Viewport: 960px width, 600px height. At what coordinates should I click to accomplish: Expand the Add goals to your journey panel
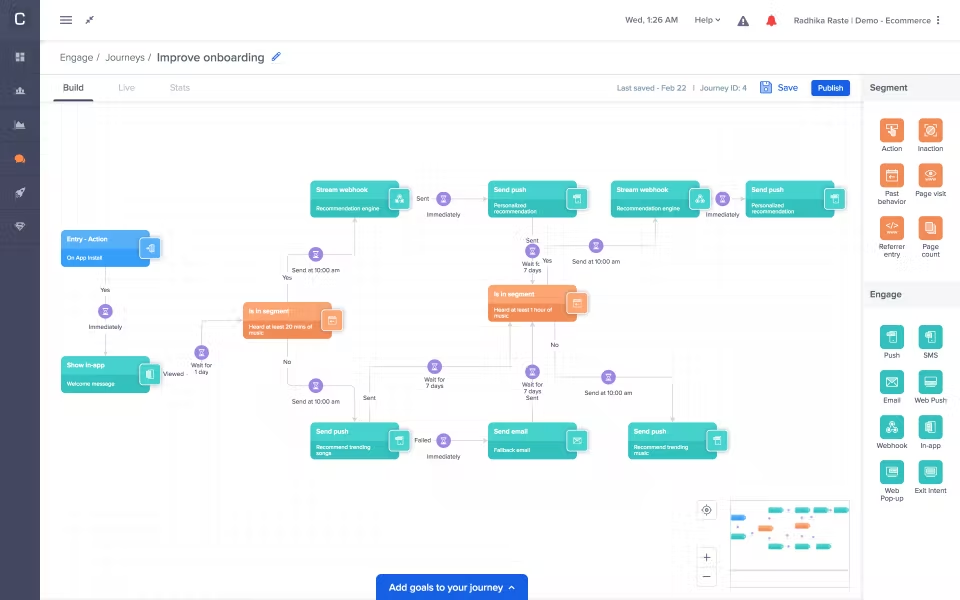[x=452, y=587]
